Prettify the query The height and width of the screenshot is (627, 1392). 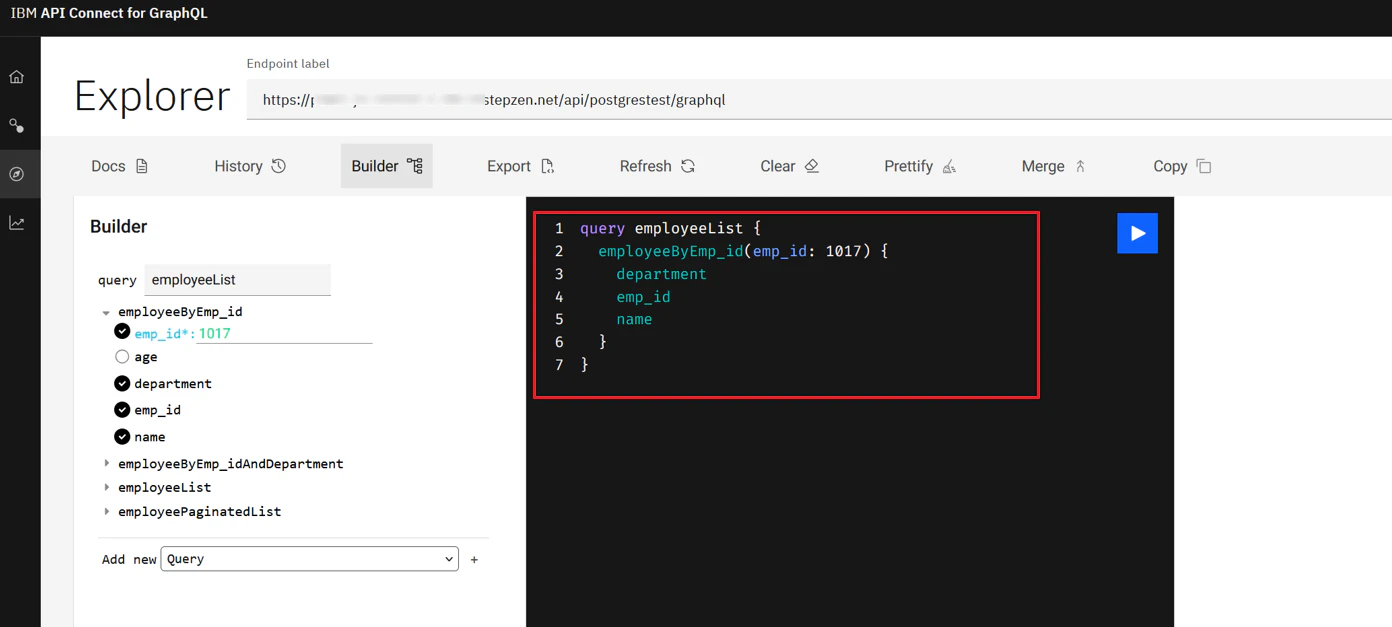[x=920, y=166]
